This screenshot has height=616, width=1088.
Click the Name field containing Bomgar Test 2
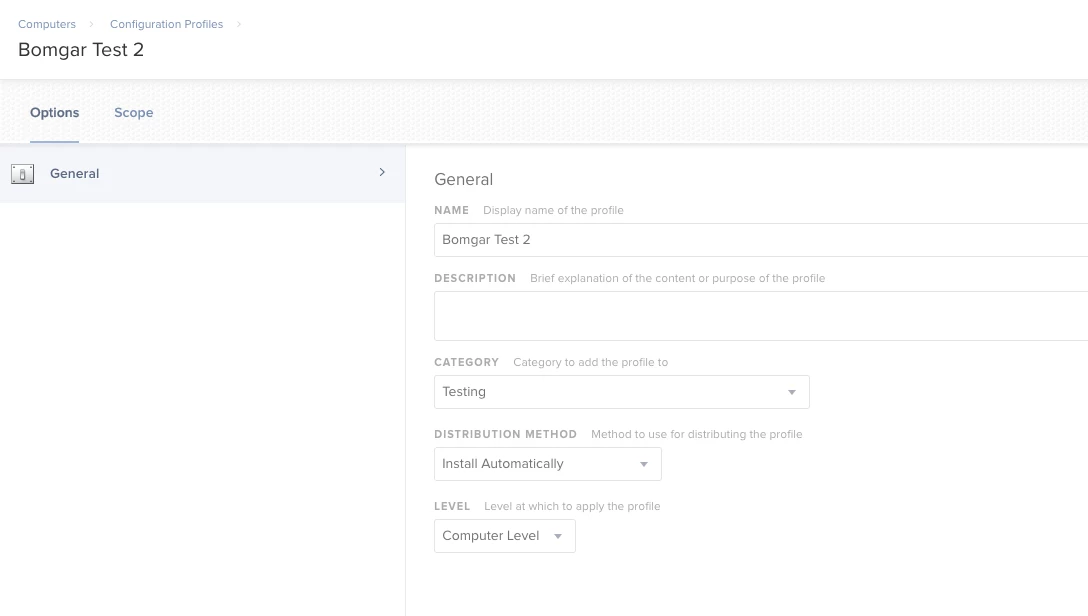coord(760,240)
